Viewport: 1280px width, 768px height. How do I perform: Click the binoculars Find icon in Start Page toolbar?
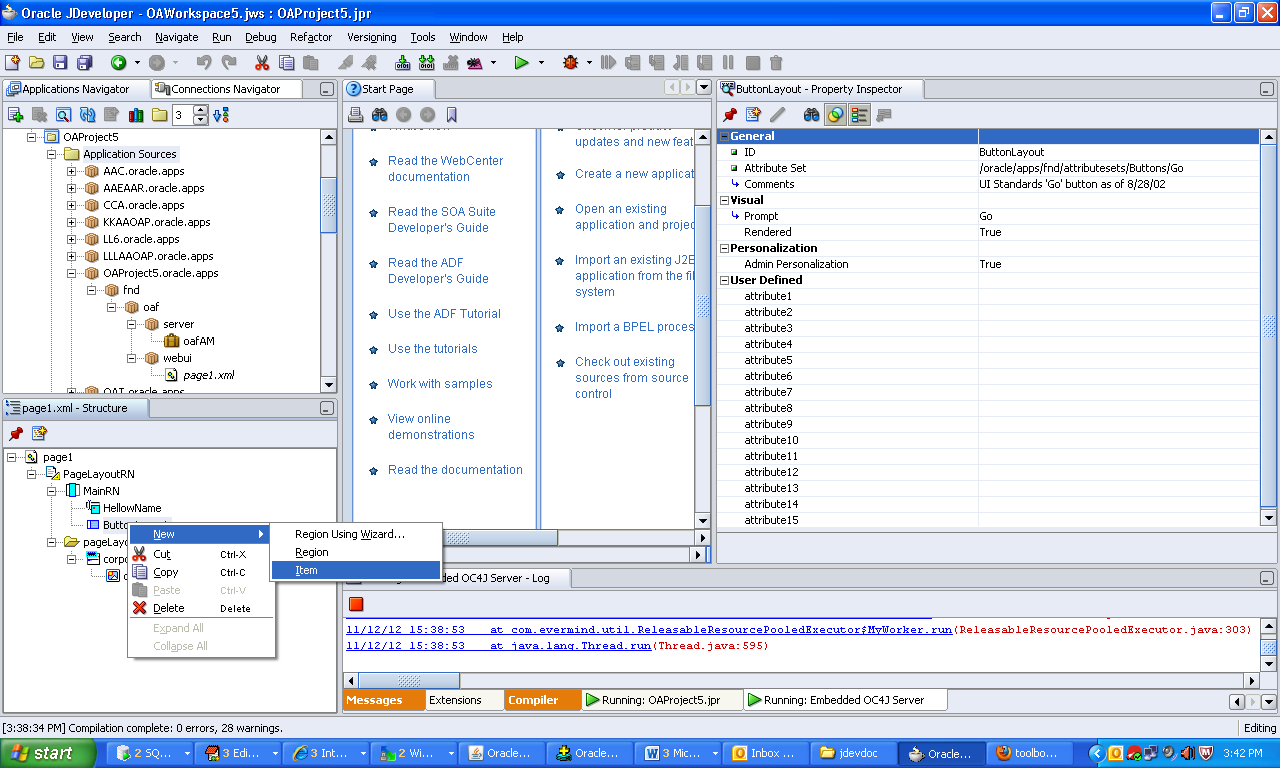[380, 115]
